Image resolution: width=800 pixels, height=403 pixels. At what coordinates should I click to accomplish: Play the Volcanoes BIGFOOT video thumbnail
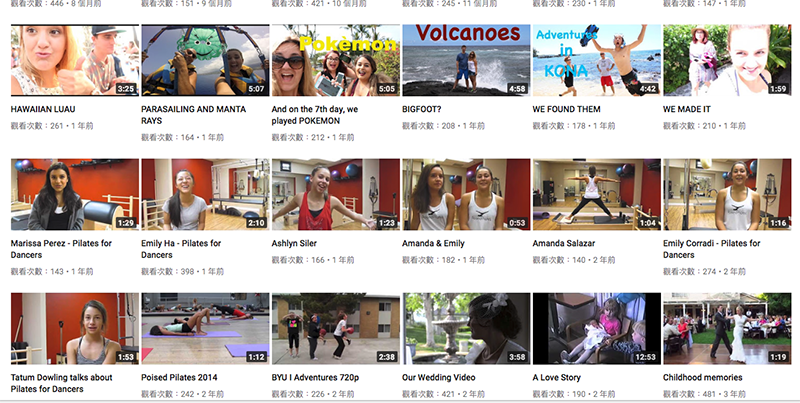[465, 60]
